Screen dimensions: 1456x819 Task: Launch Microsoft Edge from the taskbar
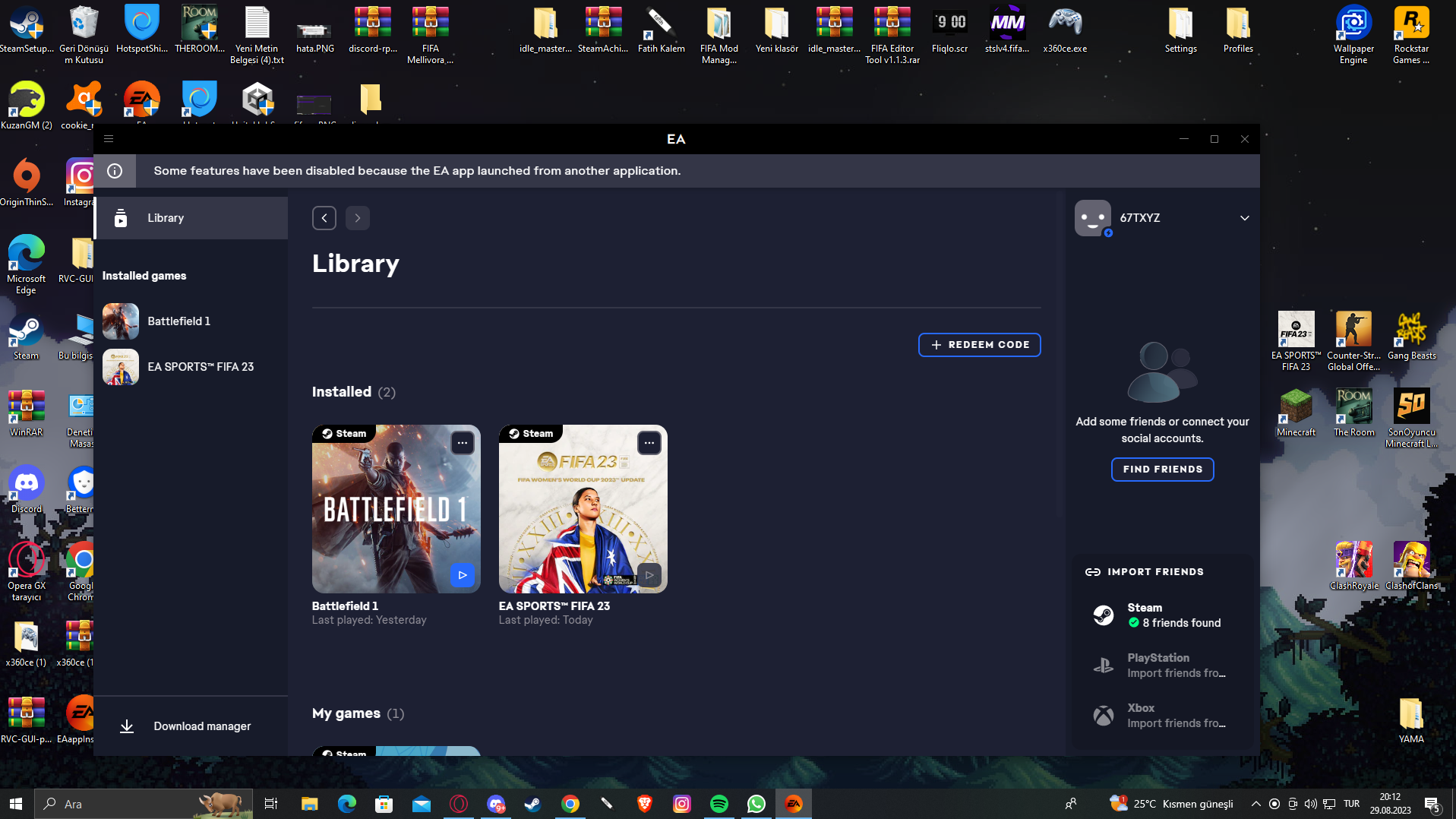346,804
